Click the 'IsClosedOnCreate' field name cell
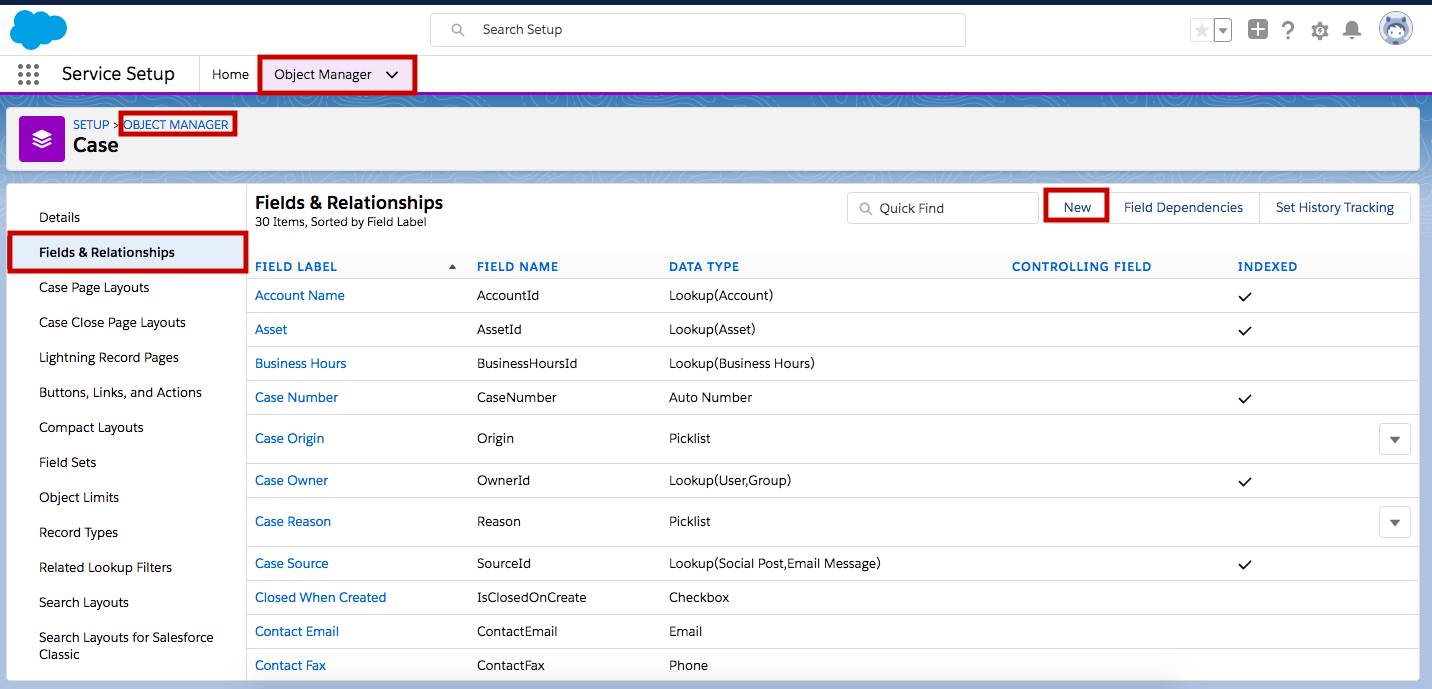Viewport: 1432px width, 689px height. click(x=532, y=597)
